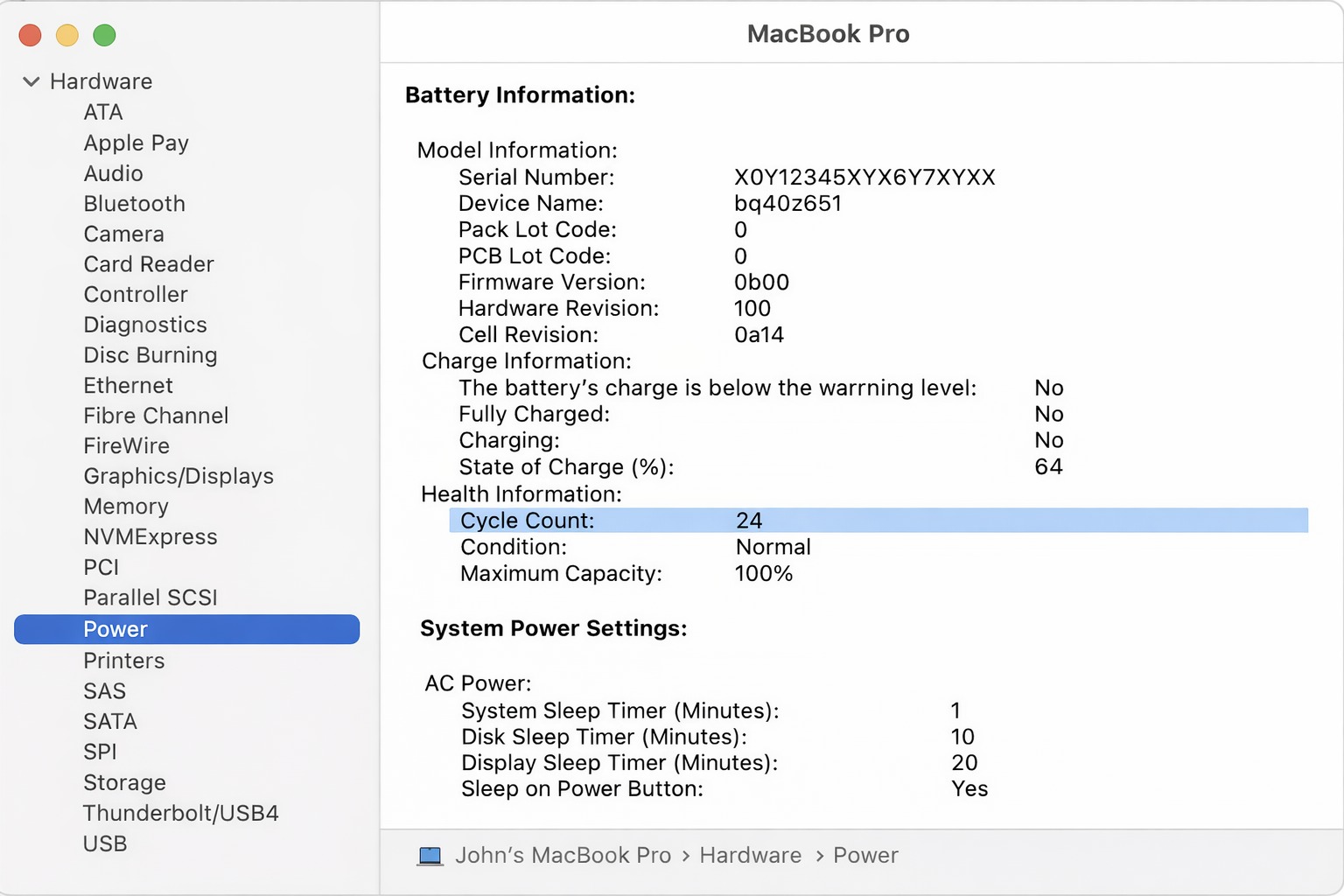Open SATA sidebar entry
Screen dimensions: 1344x896
tap(110, 721)
